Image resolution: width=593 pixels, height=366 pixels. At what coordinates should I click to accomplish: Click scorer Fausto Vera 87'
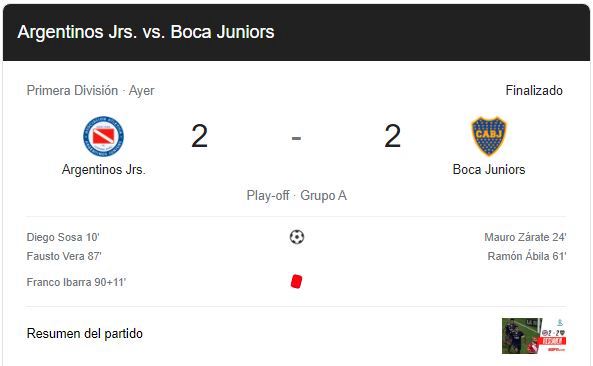[x=64, y=256]
